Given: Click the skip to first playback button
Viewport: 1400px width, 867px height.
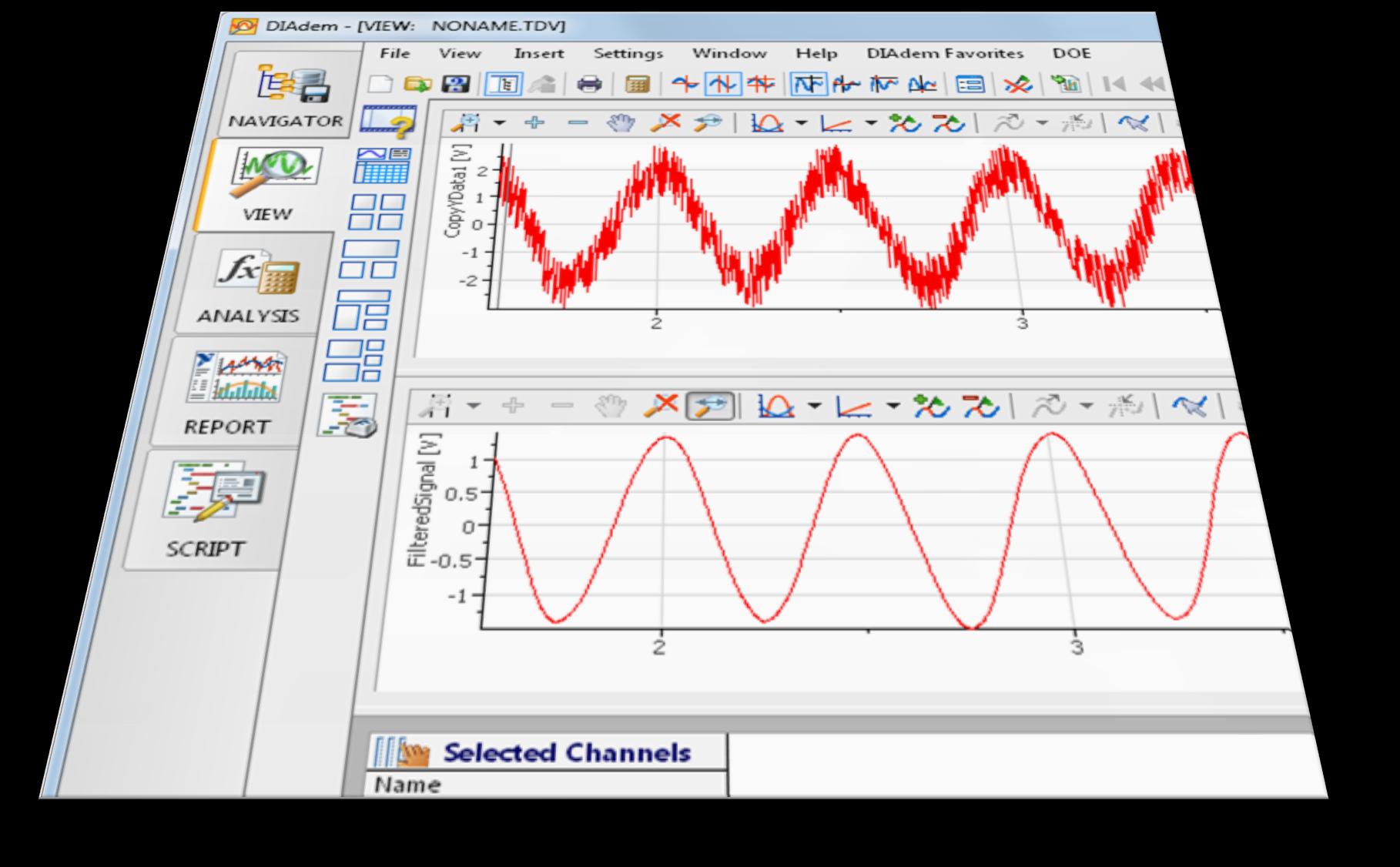Looking at the screenshot, I should pyautogui.click(x=1114, y=84).
